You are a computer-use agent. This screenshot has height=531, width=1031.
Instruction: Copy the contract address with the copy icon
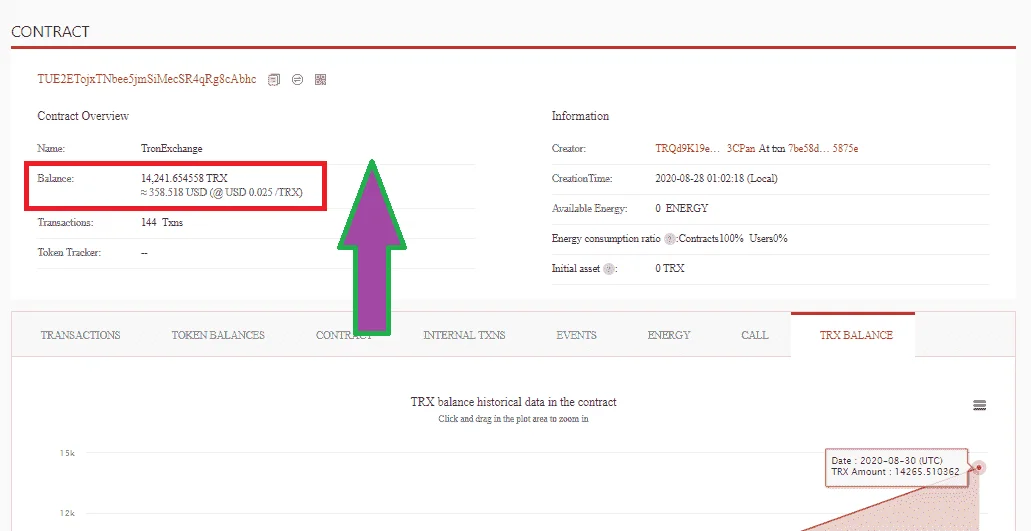point(274,80)
